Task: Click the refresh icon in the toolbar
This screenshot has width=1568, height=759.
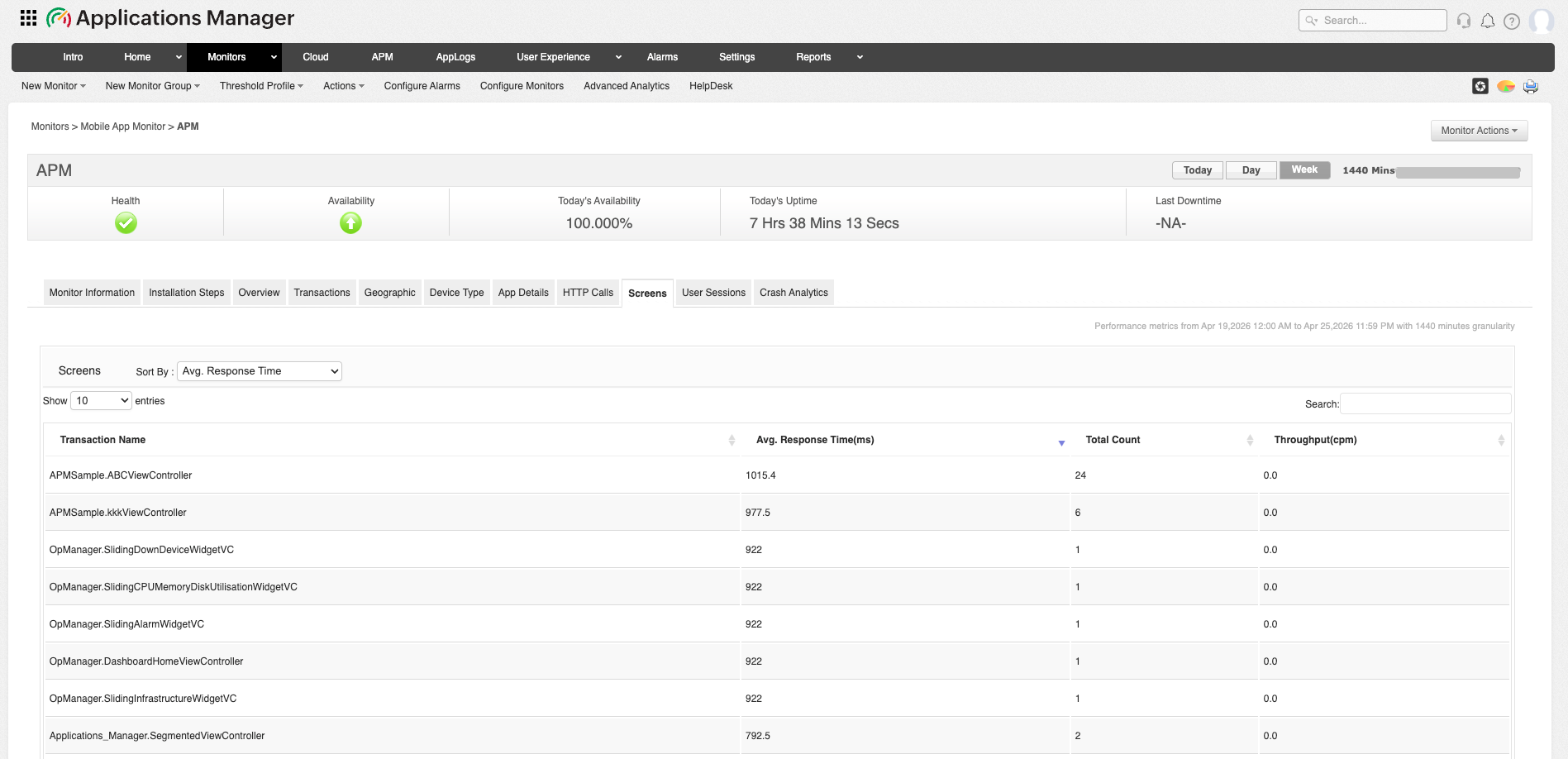Action: pos(1480,86)
